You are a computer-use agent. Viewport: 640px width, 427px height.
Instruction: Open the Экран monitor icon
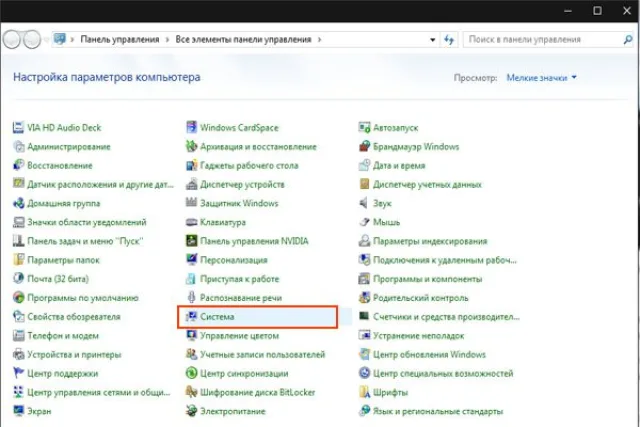[18, 411]
